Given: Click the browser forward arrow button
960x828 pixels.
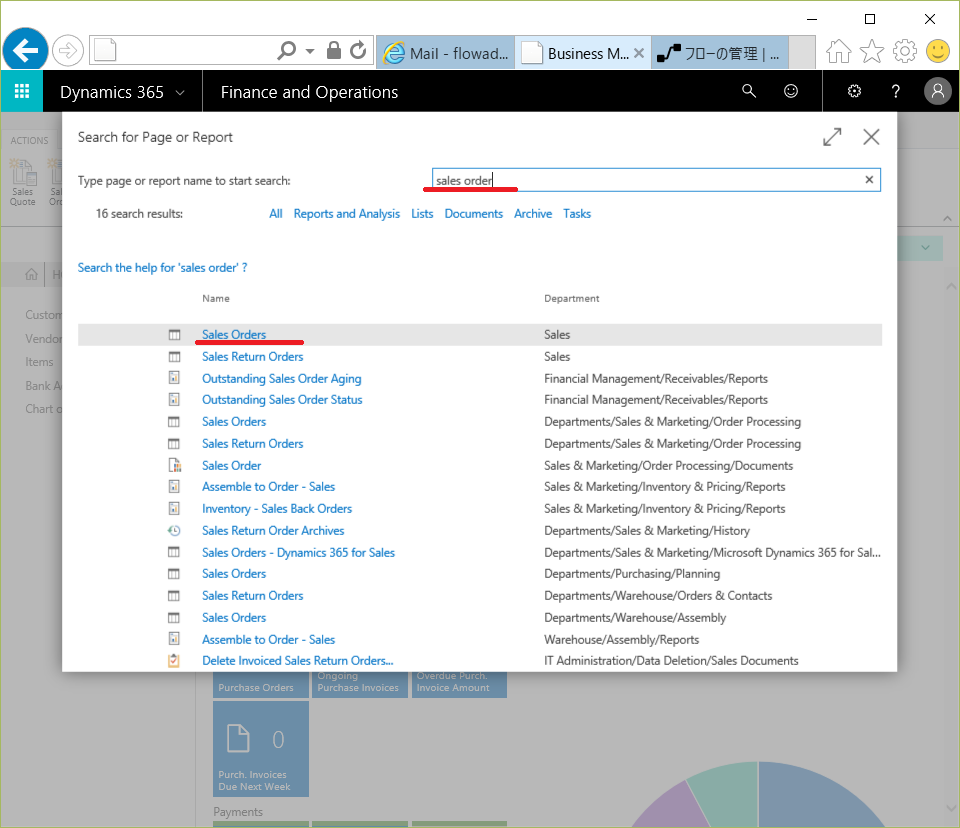Looking at the screenshot, I should [67, 50].
